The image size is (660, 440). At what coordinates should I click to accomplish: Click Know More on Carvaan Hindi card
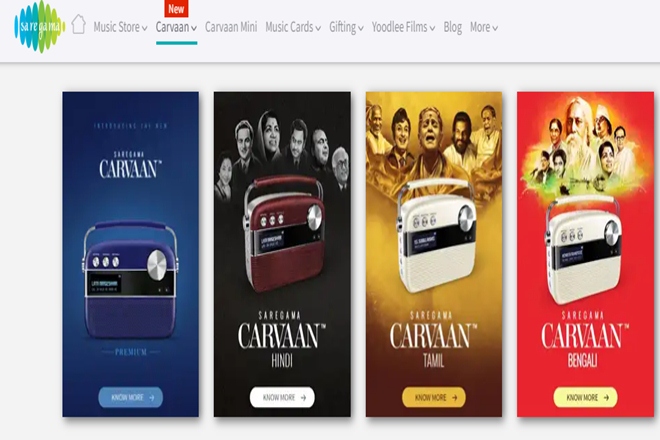[x=282, y=397]
